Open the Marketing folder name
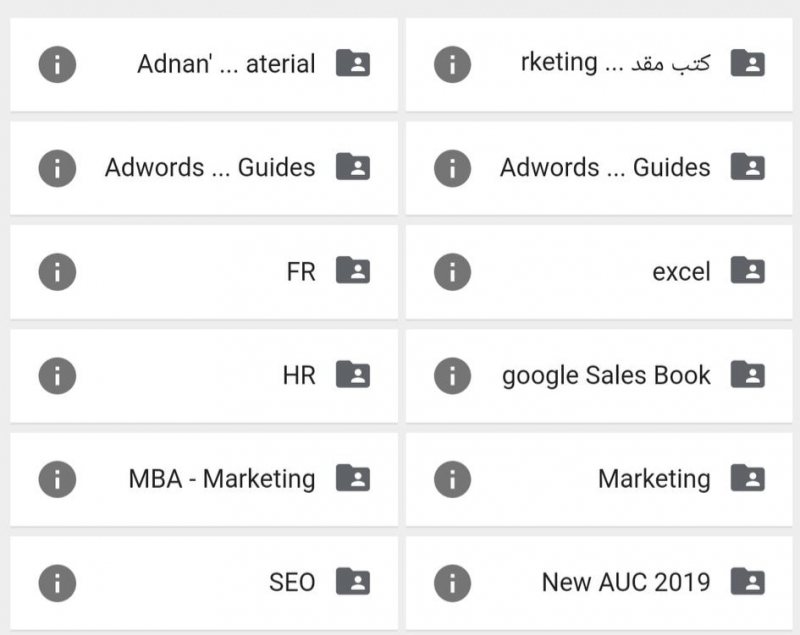The height and width of the screenshot is (635, 800). point(654,479)
